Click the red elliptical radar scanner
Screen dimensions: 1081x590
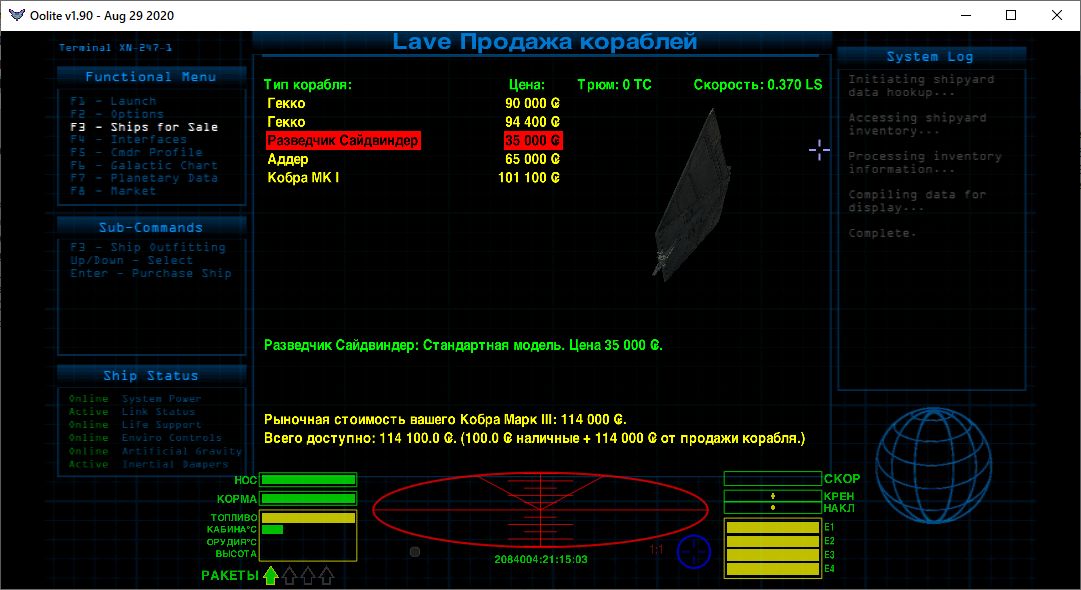point(541,511)
